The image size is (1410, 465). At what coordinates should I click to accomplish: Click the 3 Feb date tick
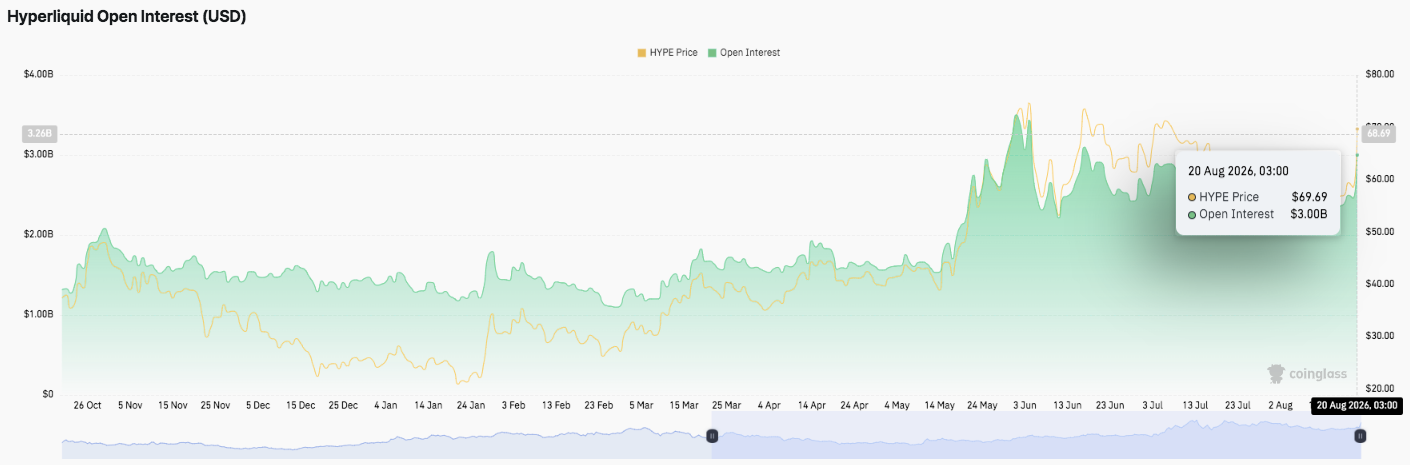click(513, 405)
